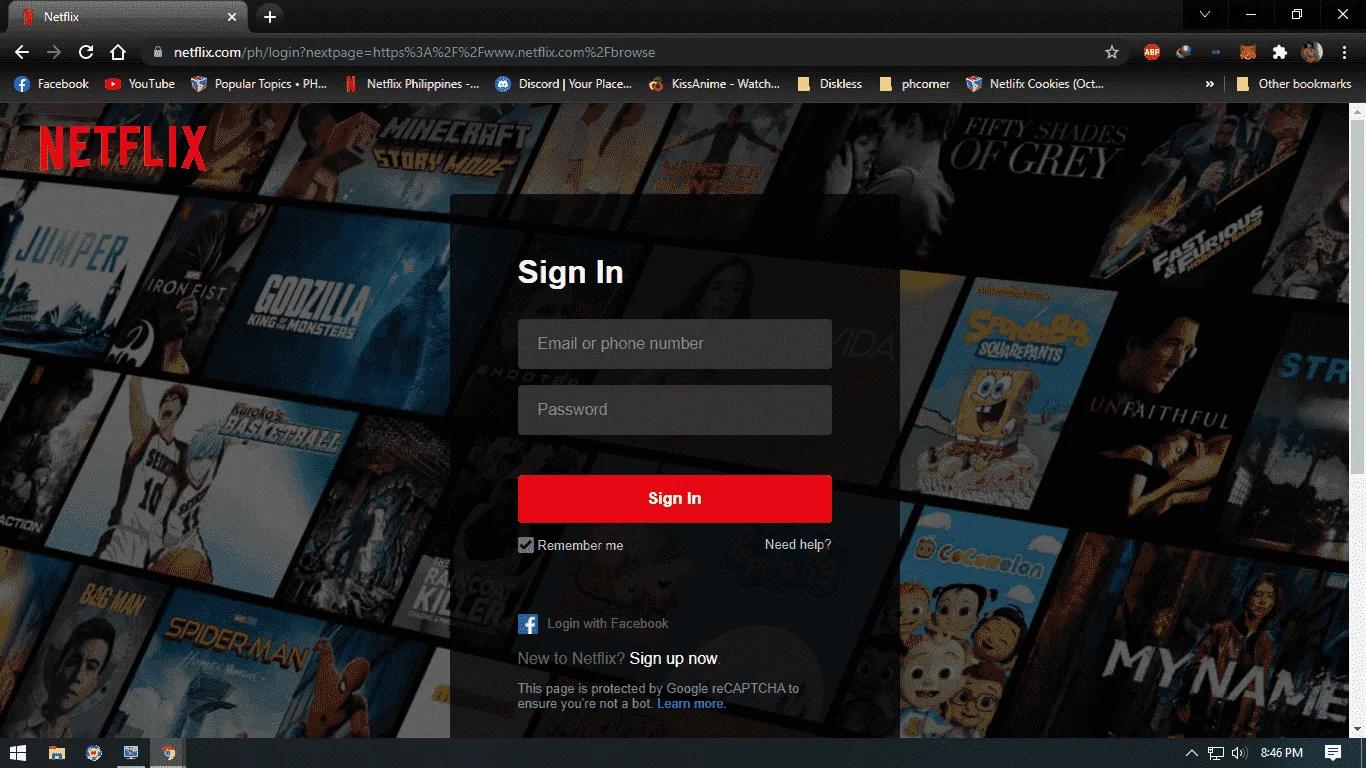Open File Explorer from the taskbar
Viewport: 1366px width, 768px height.
pos(57,753)
